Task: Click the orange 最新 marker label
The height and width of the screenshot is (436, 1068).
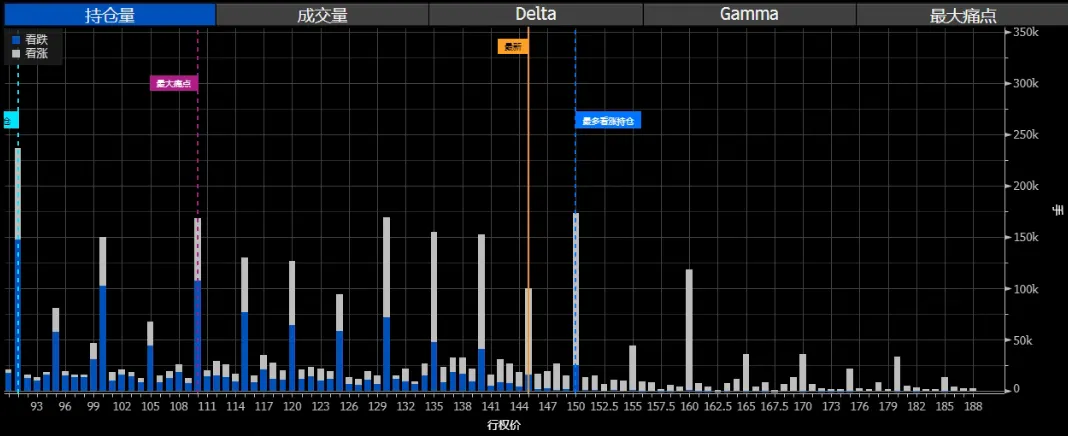Action: pyautogui.click(x=513, y=47)
